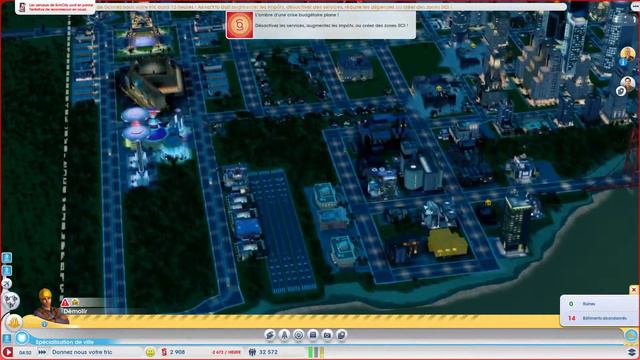
Task: Click the 0 Ruines row
Action: 598,304
